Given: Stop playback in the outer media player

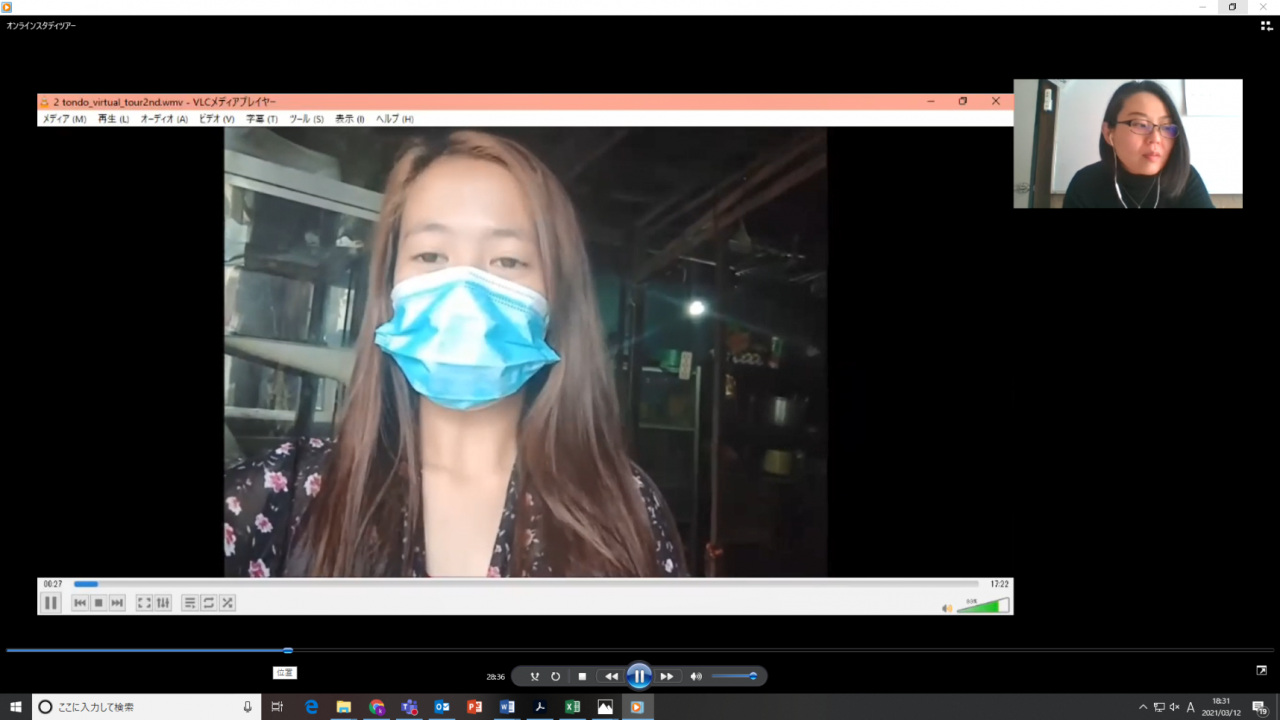Looking at the screenshot, I should pos(582,677).
